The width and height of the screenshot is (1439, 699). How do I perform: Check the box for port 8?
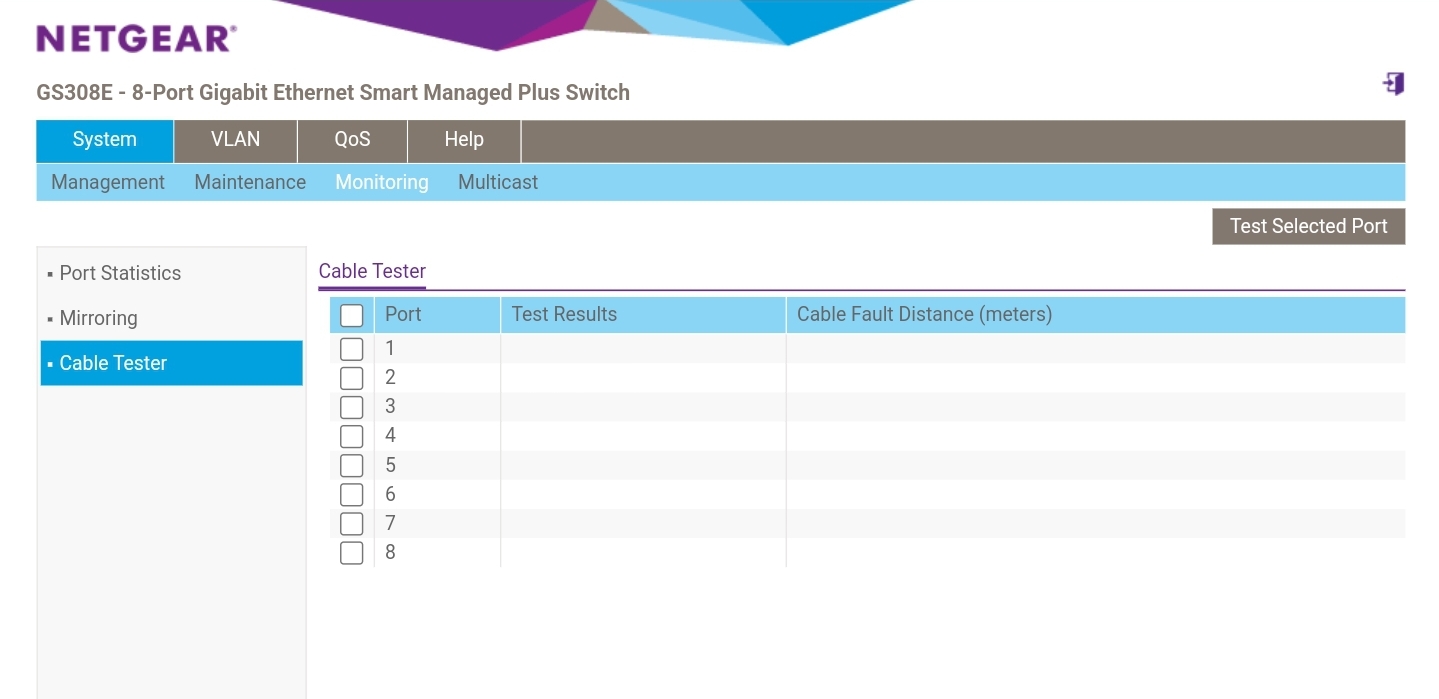[x=352, y=552]
